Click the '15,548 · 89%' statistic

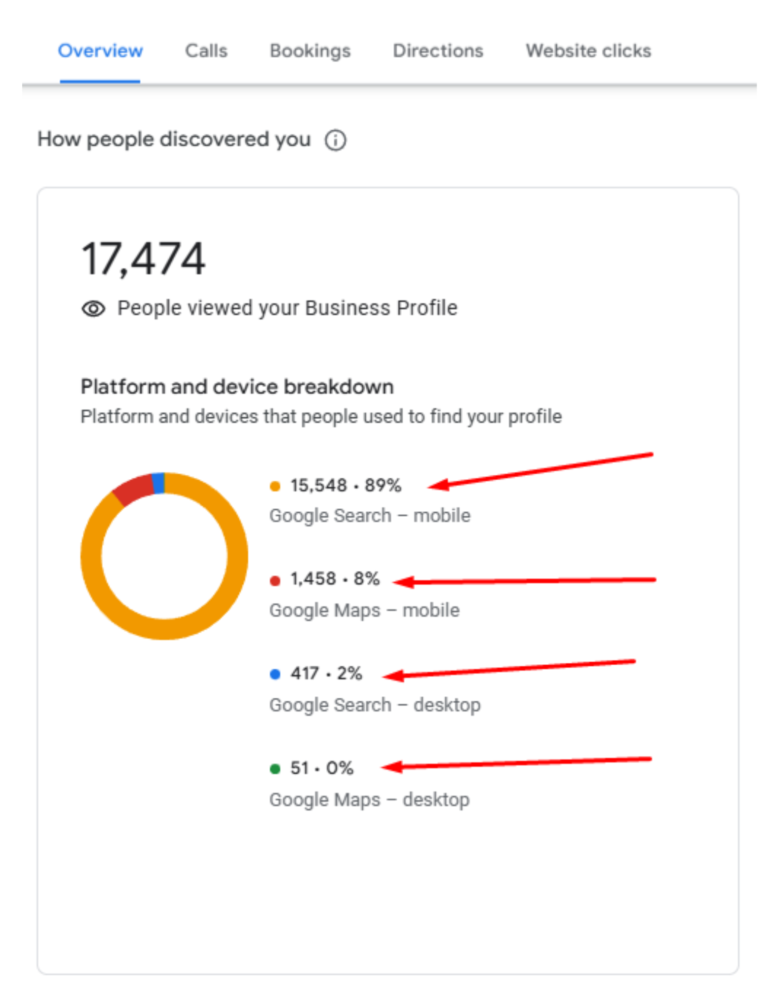tap(345, 485)
